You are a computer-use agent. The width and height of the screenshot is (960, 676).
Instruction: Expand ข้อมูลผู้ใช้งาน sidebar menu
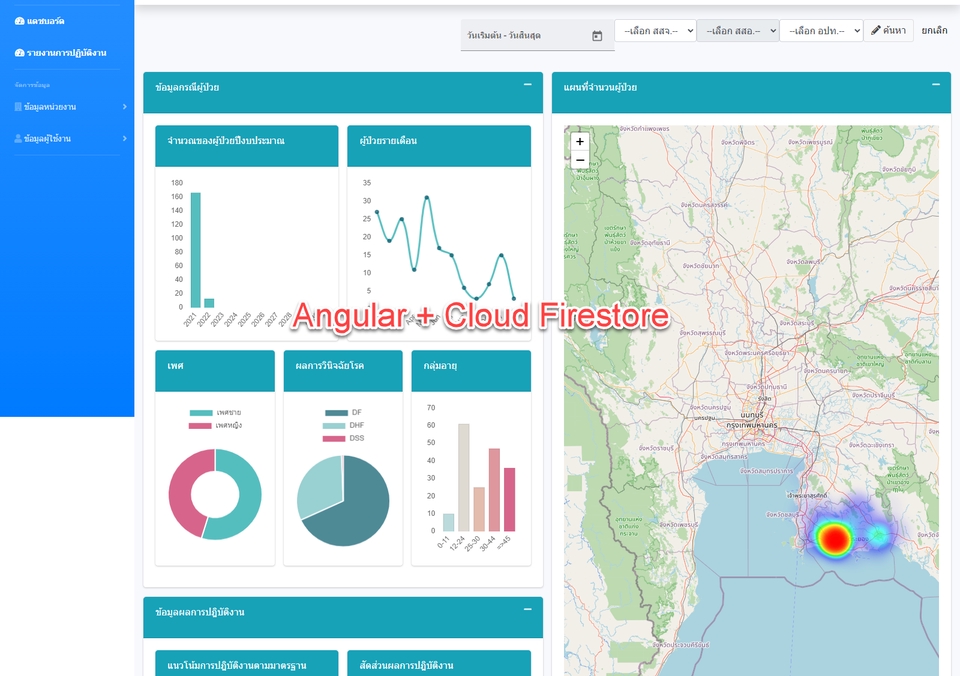(x=70, y=138)
